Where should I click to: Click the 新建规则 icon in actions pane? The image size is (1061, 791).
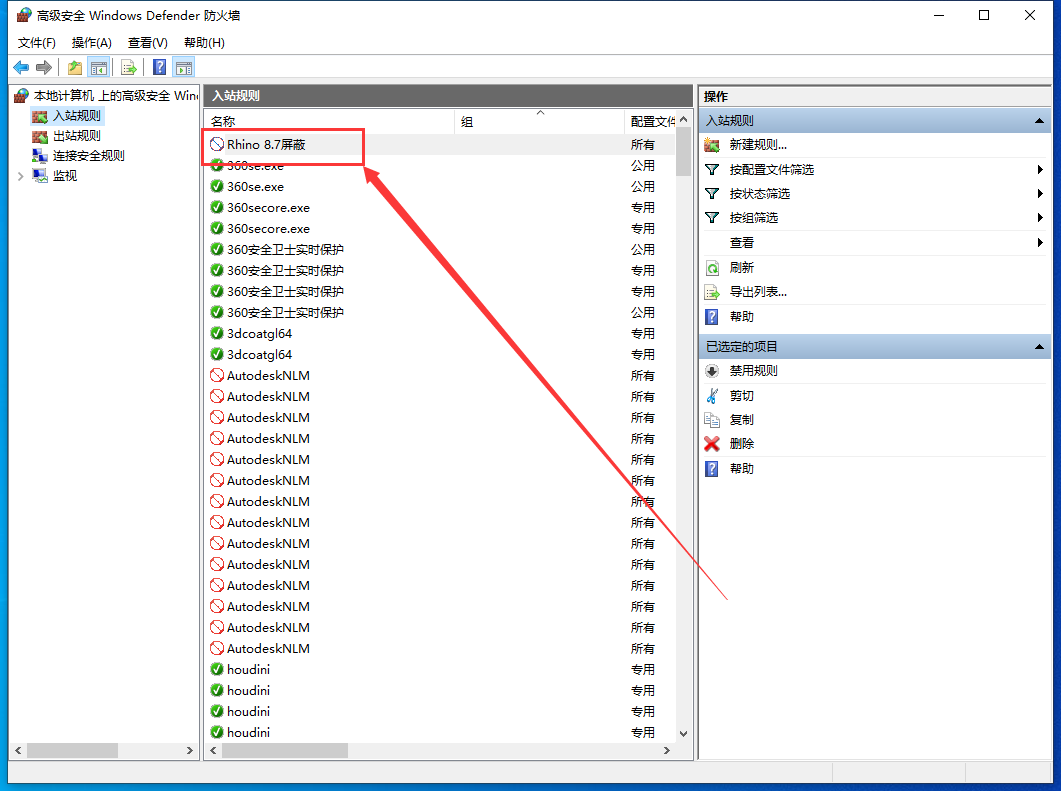pos(712,145)
